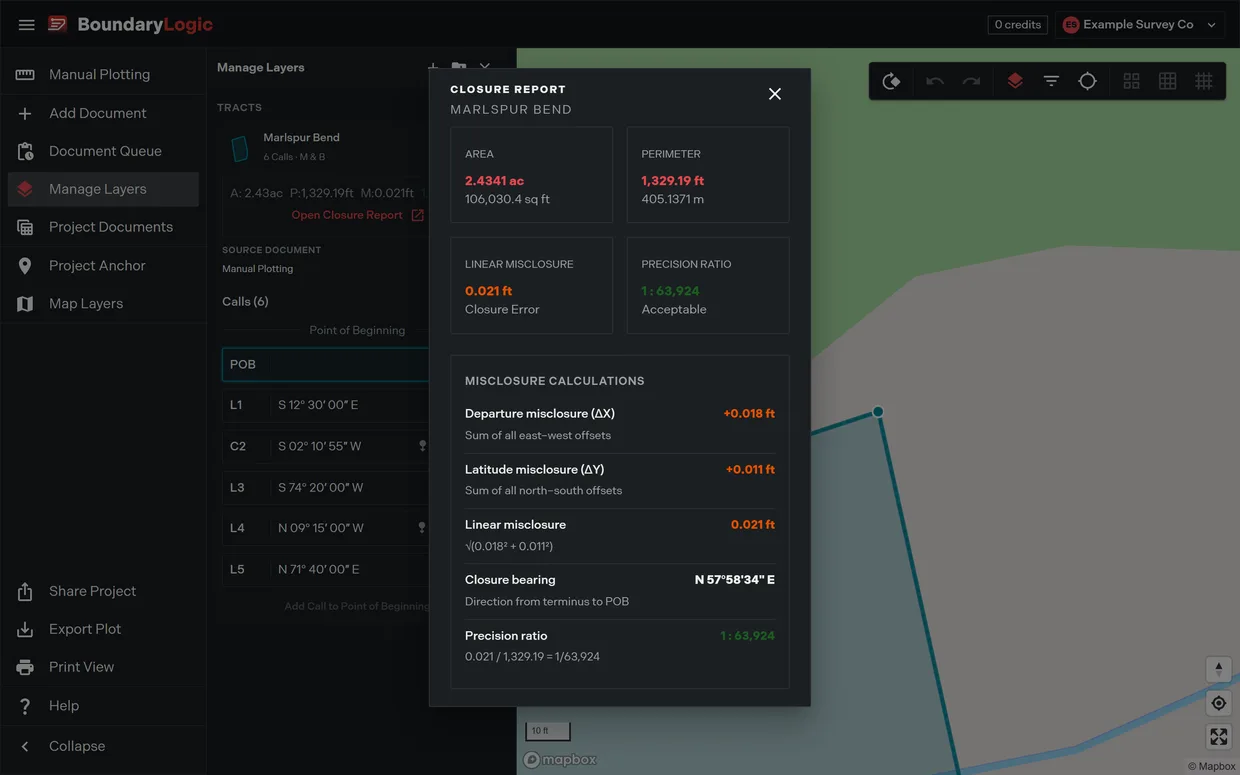1240x775 pixels.
Task: Click the Map Layers map icon
Action: (x=25, y=303)
